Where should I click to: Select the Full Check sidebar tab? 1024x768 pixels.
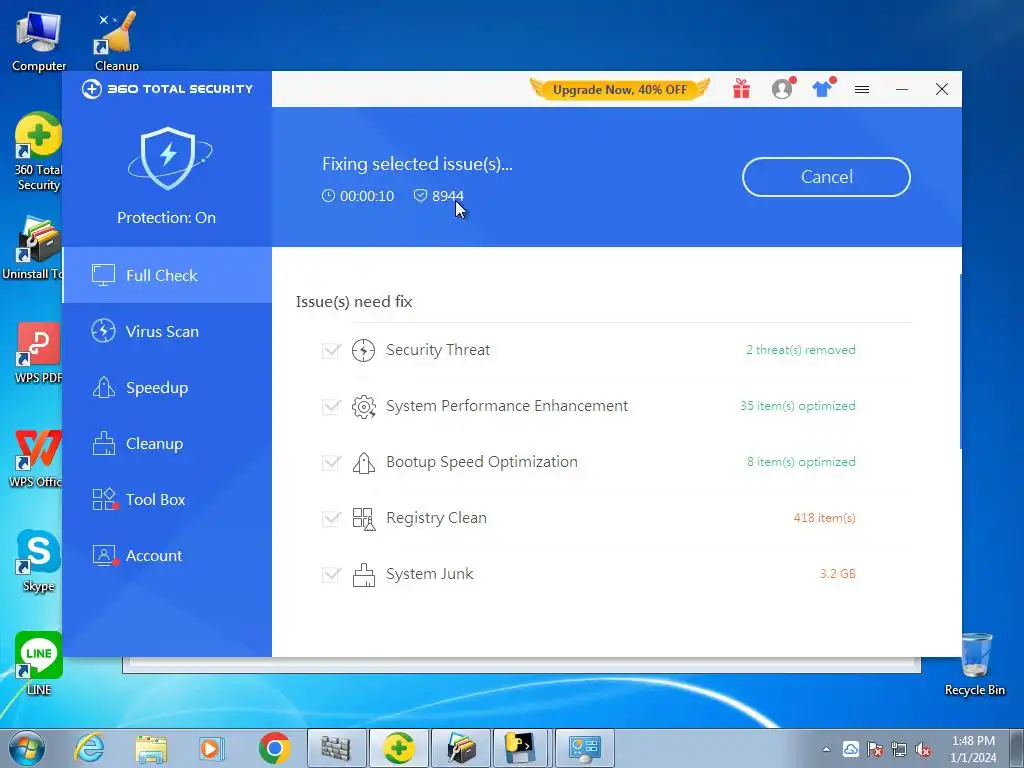coord(167,275)
